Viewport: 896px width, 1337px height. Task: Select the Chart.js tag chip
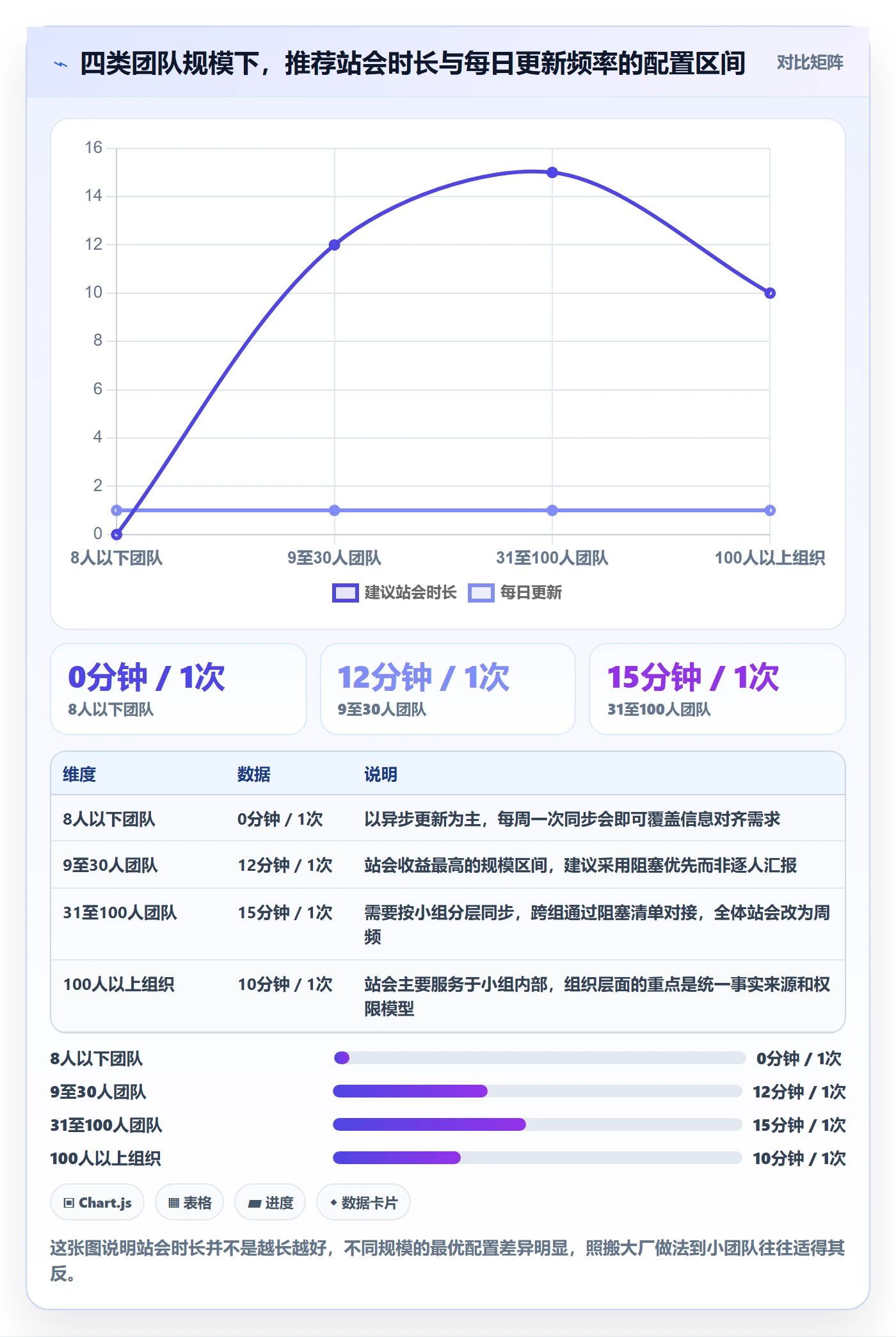pyautogui.click(x=97, y=1203)
